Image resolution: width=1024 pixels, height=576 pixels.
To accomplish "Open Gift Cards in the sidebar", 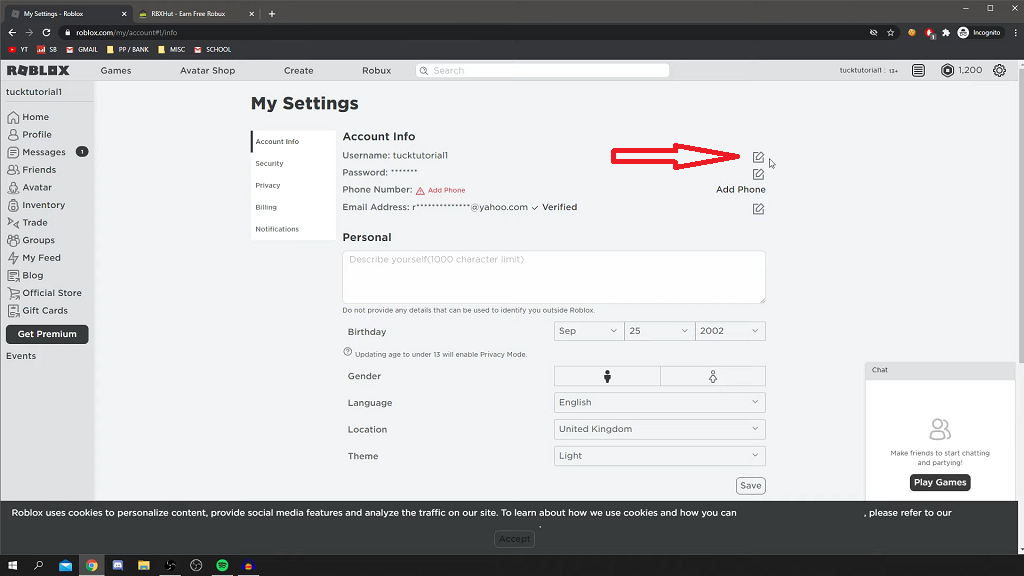I will pyautogui.click(x=37, y=311).
